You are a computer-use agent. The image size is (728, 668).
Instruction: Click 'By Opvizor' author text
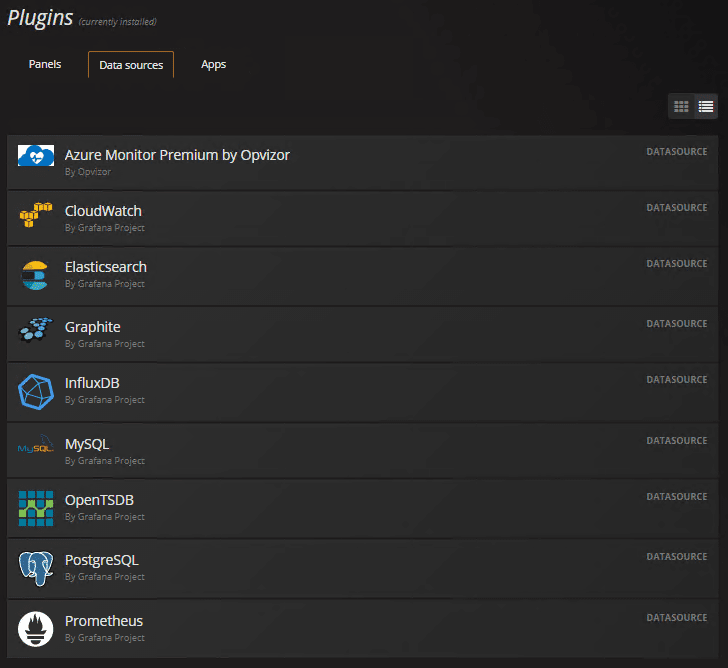[x=88, y=172]
